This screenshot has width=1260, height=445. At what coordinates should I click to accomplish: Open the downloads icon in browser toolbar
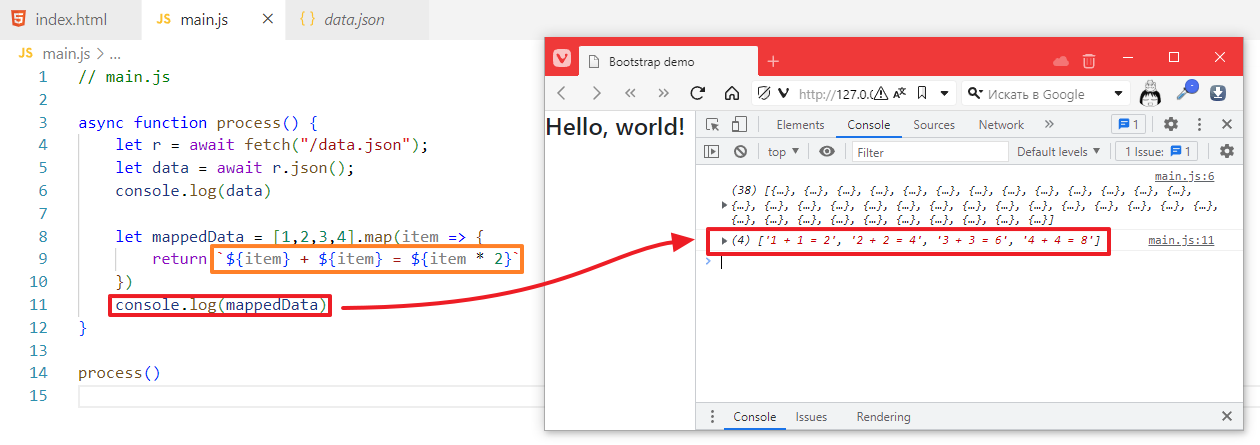tap(1218, 93)
